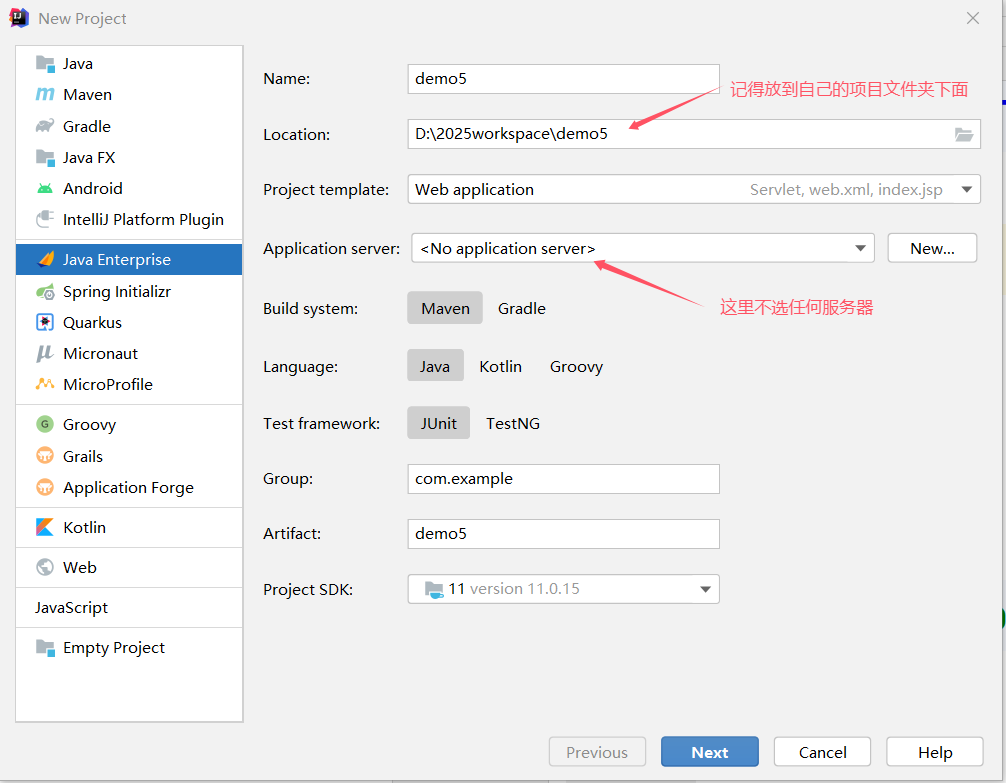This screenshot has width=1006, height=783.
Task: Click the Empty Project folder icon
Action: [x=45, y=648]
